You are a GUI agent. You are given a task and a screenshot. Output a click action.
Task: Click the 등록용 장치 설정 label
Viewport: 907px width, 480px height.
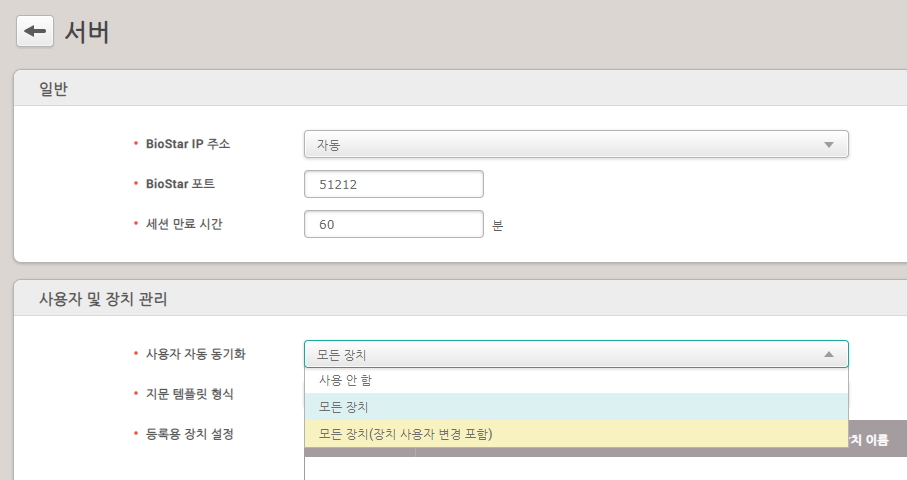(190, 434)
